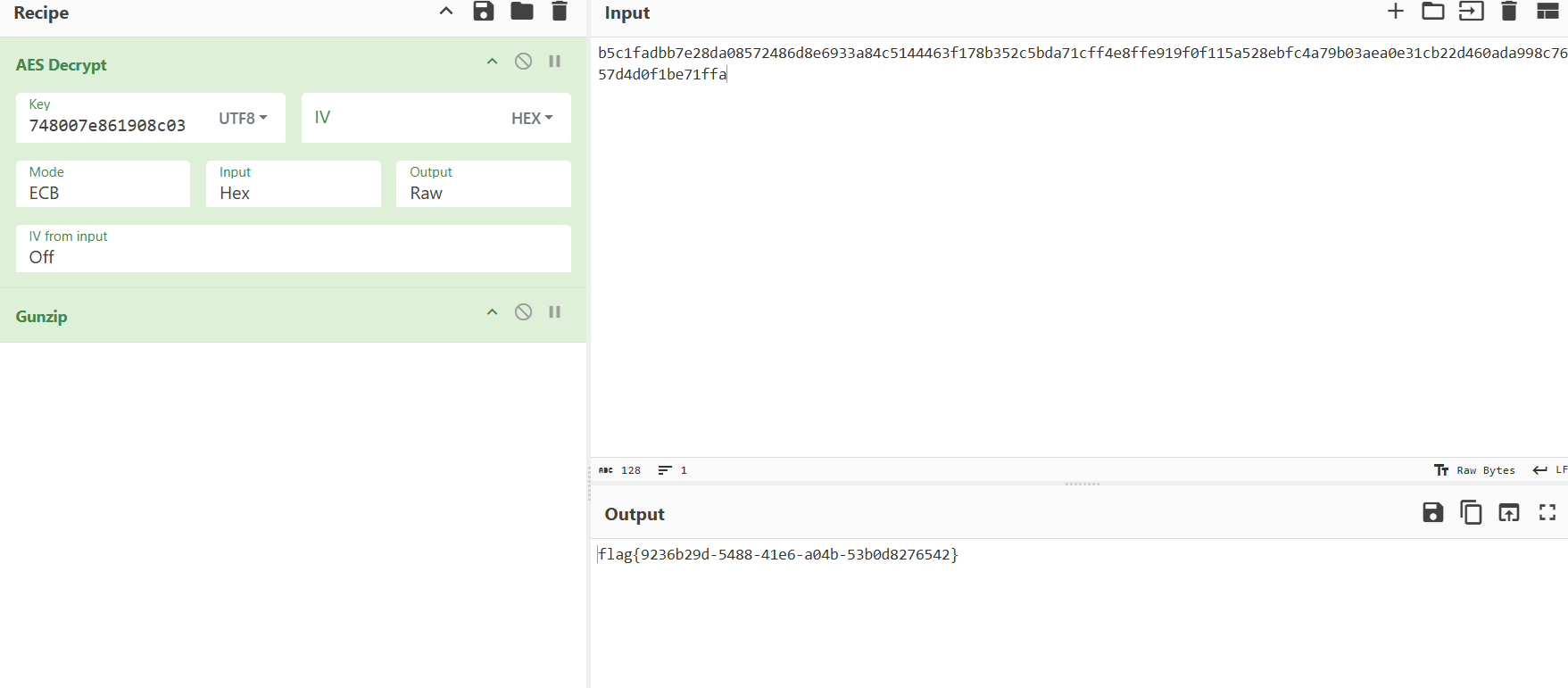Open the IV HEX format dropdown

(x=533, y=118)
